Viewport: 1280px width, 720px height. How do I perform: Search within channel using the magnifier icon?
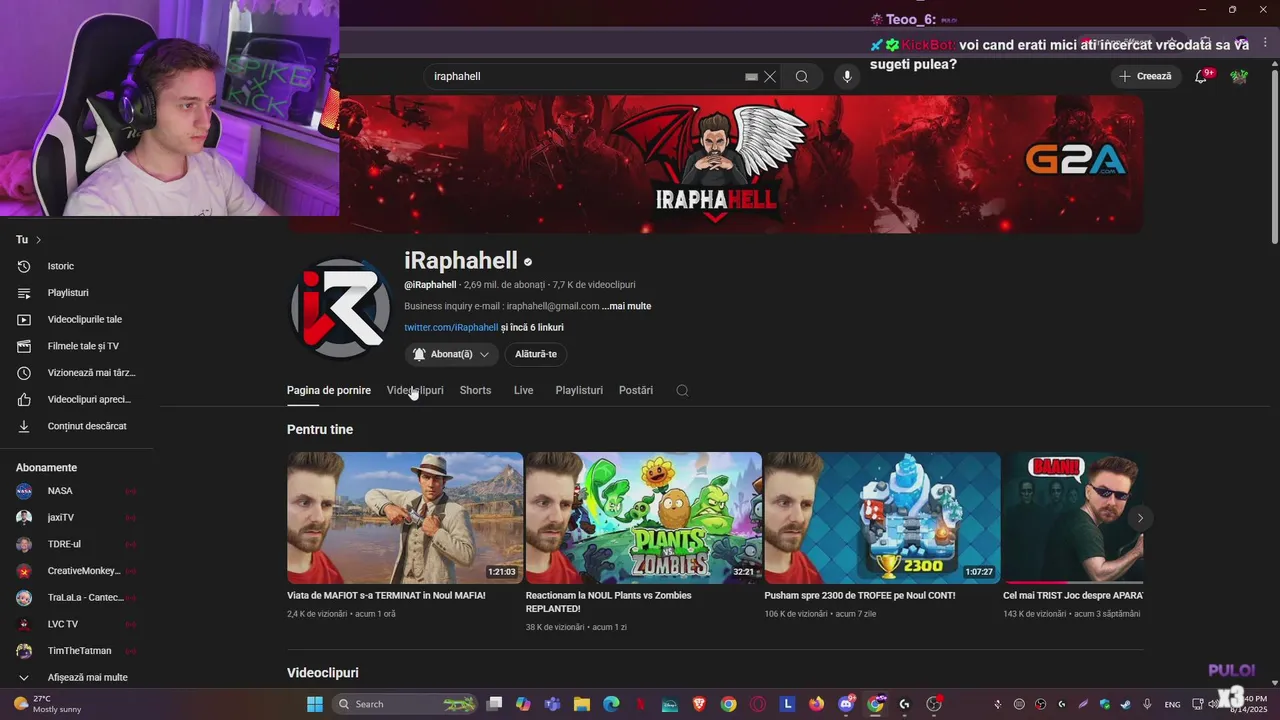[x=682, y=390]
